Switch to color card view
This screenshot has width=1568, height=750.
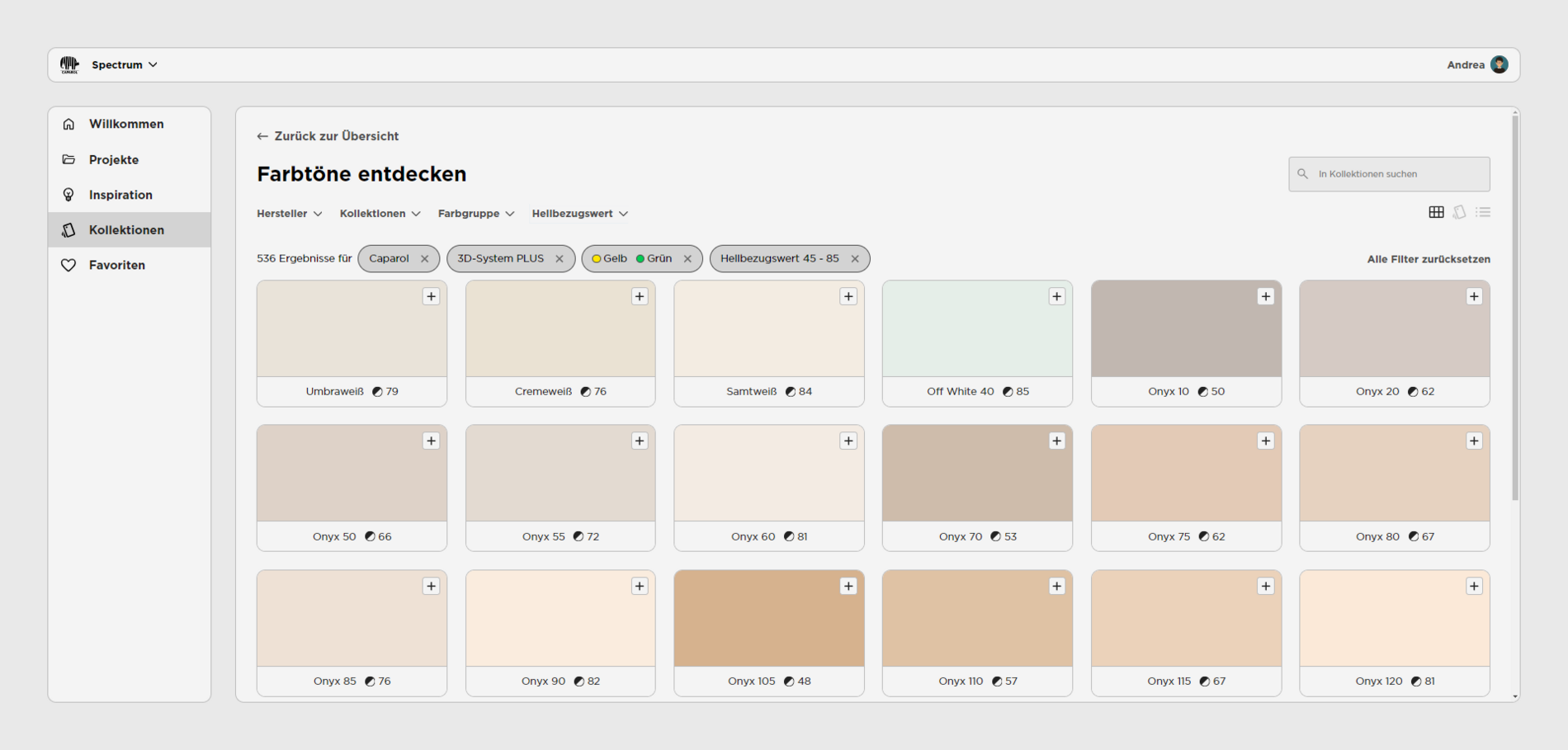point(1459,212)
